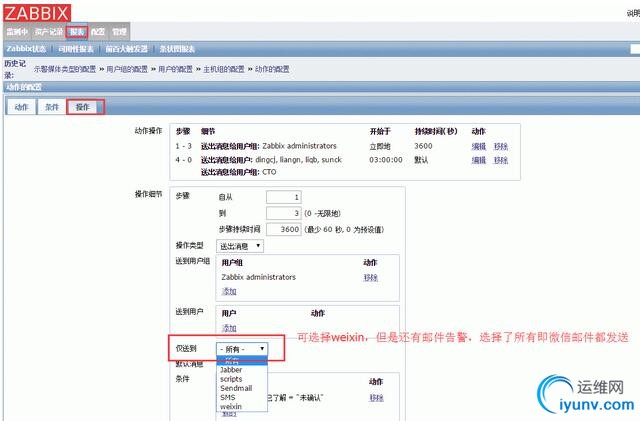Click the 持续时间(秒) column header
Viewport: 640px width, 421px height.
[x=436, y=131]
